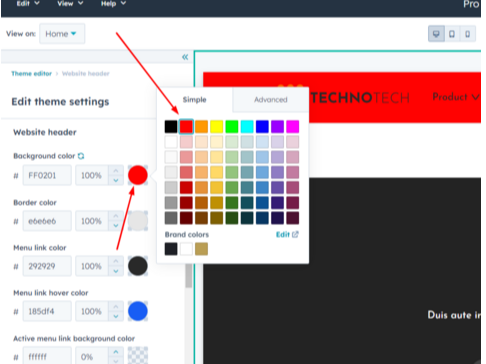The height and width of the screenshot is (364, 486).
Task: Decrease Menu link color opacity stepper
Action: (x=116, y=271)
